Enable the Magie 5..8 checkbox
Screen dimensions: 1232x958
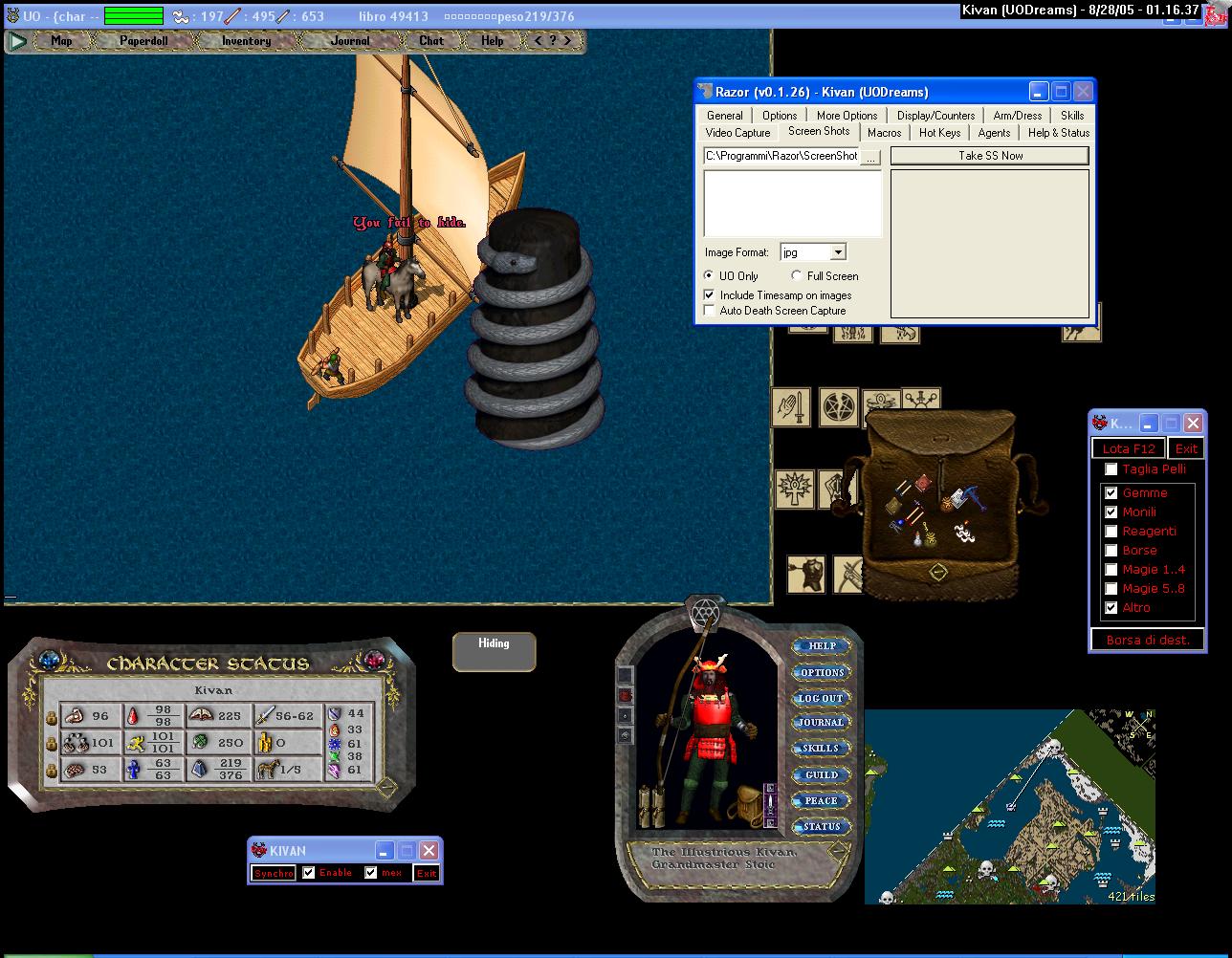1111,589
